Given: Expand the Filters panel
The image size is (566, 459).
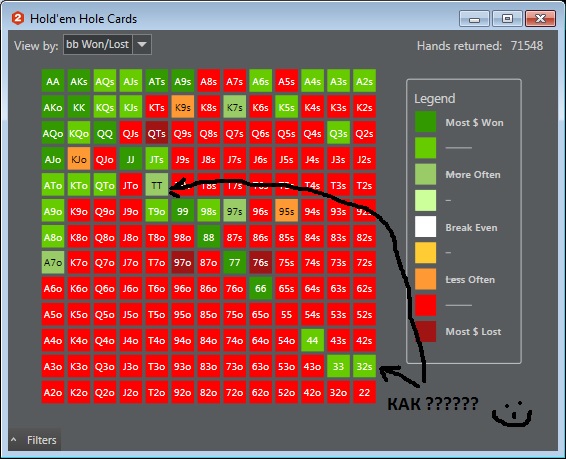Looking at the screenshot, I should click(34, 440).
